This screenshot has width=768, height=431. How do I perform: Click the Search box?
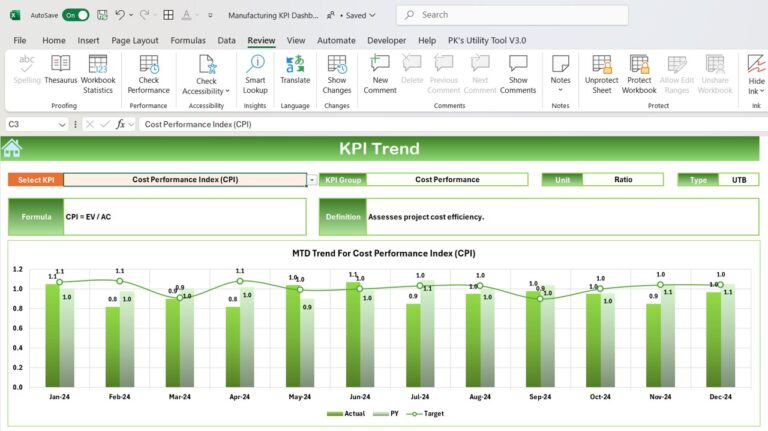click(512, 15)
